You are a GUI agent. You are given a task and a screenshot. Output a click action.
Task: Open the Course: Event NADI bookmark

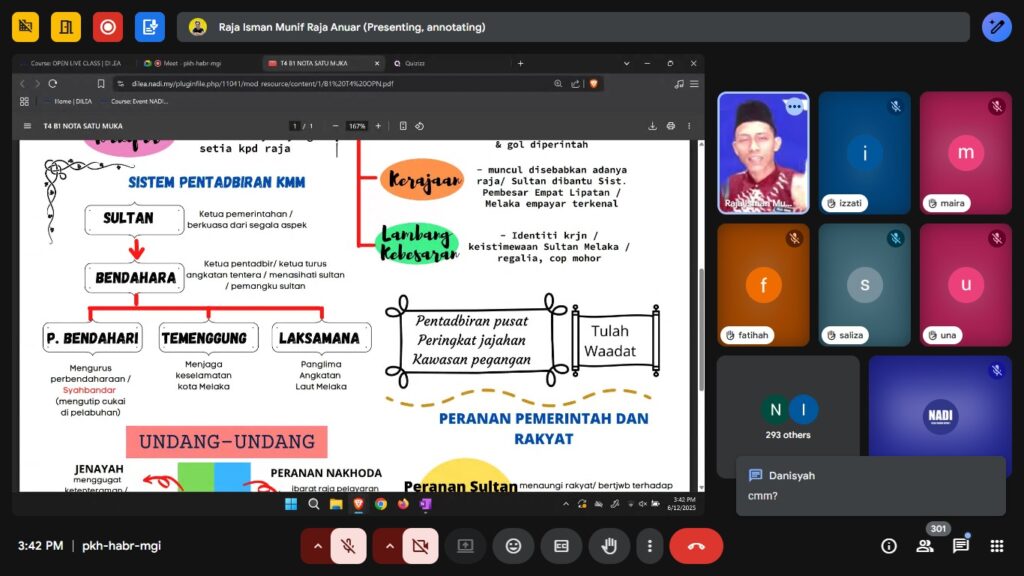tap(139, 101)
